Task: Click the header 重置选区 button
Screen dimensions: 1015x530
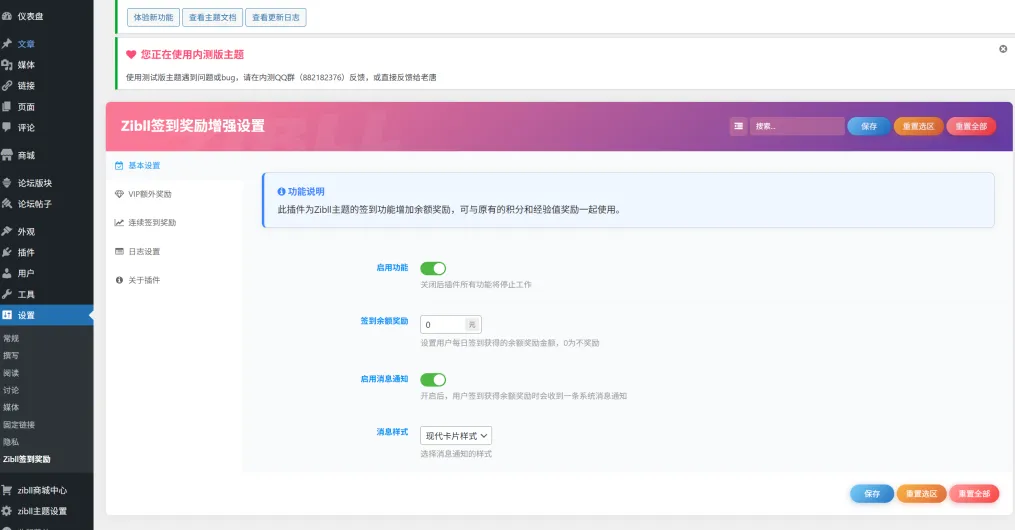Action: coord(919,126)
